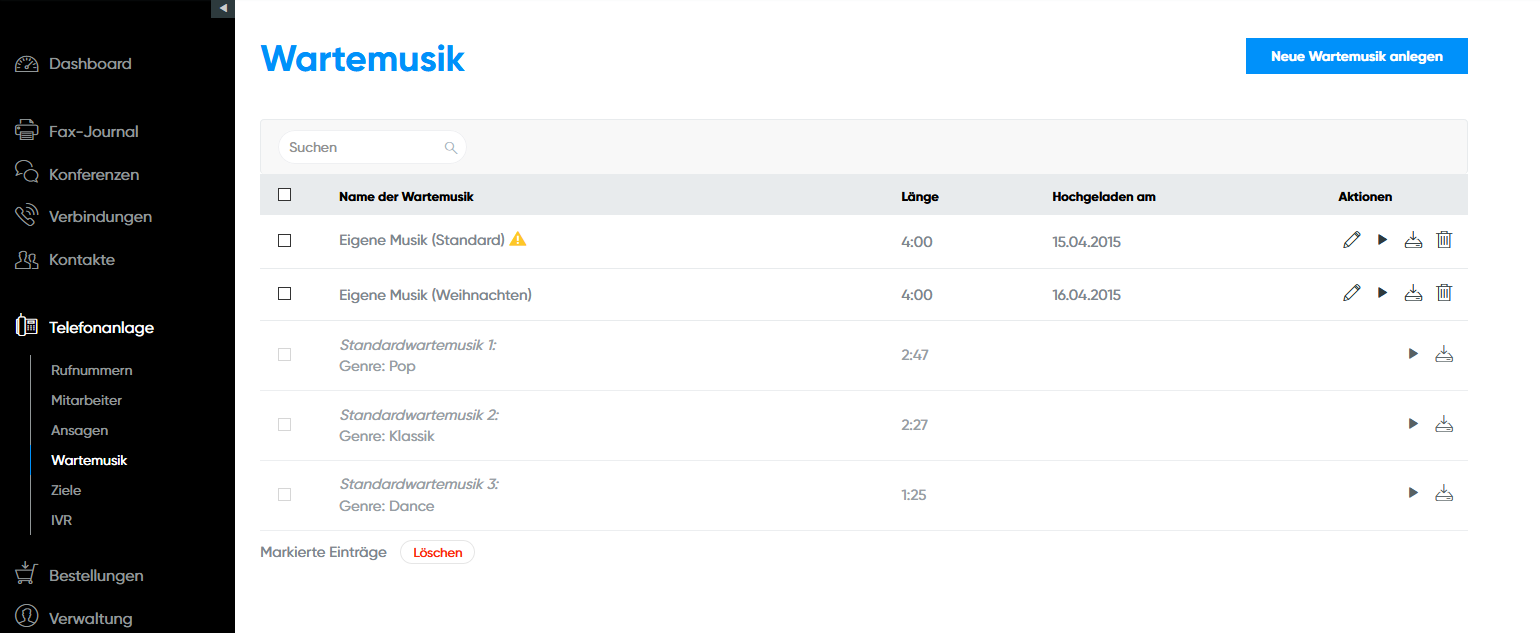This screenshot has width=1540, height=633.
Task: Play Standardwartemusik 1 Pop track
Action: pyautogui.click(x=1413, y=353)
